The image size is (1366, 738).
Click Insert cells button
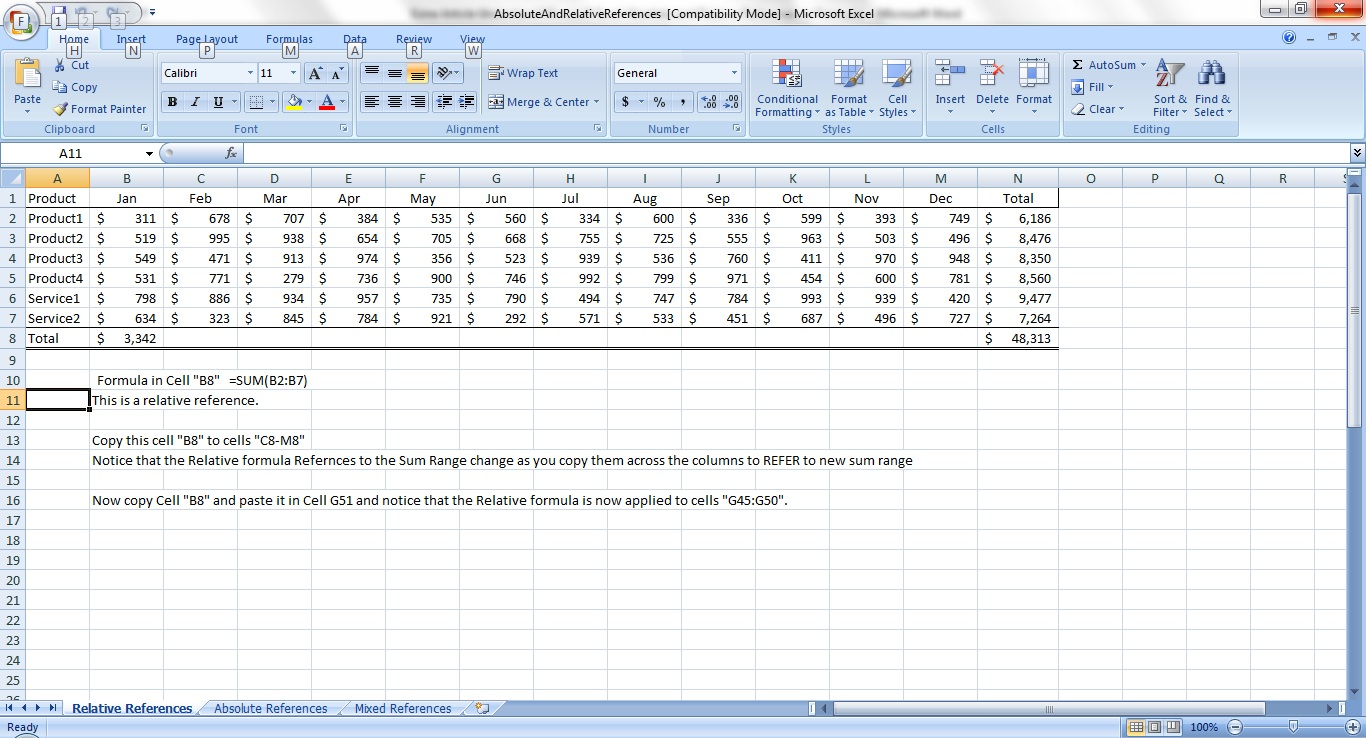(x=950, y=88)
